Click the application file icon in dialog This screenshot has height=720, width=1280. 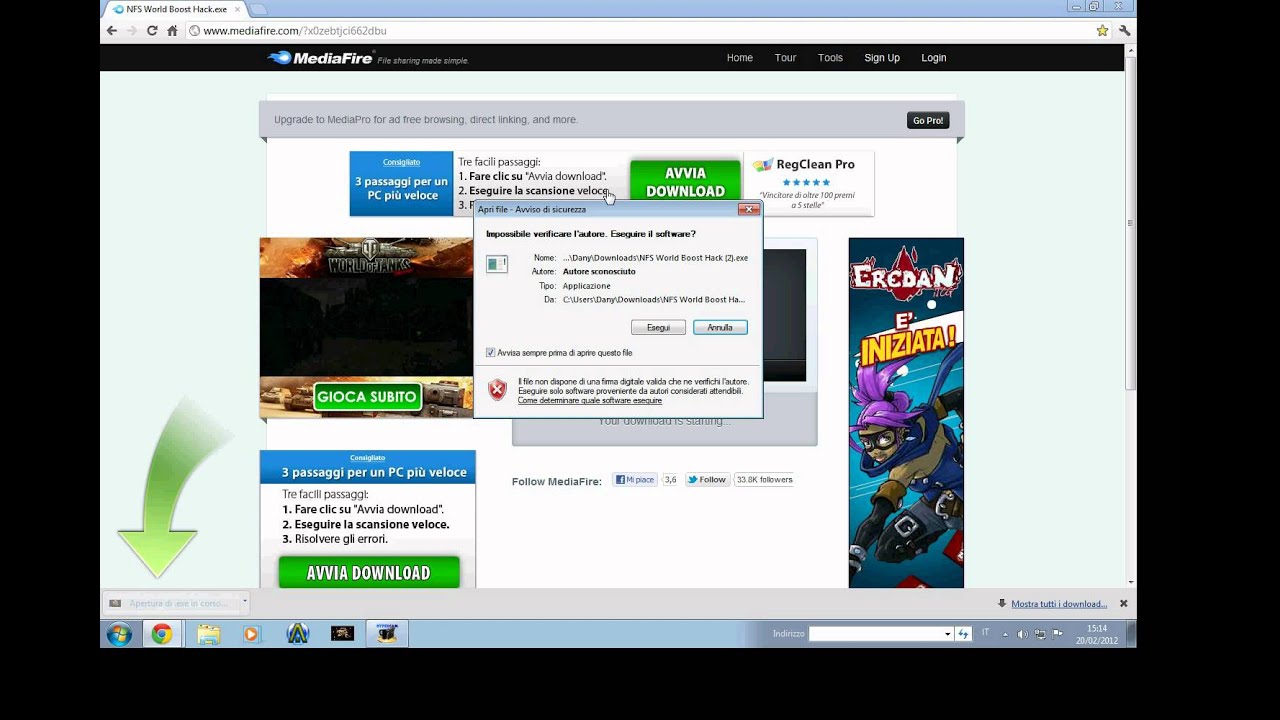point(496,264)
